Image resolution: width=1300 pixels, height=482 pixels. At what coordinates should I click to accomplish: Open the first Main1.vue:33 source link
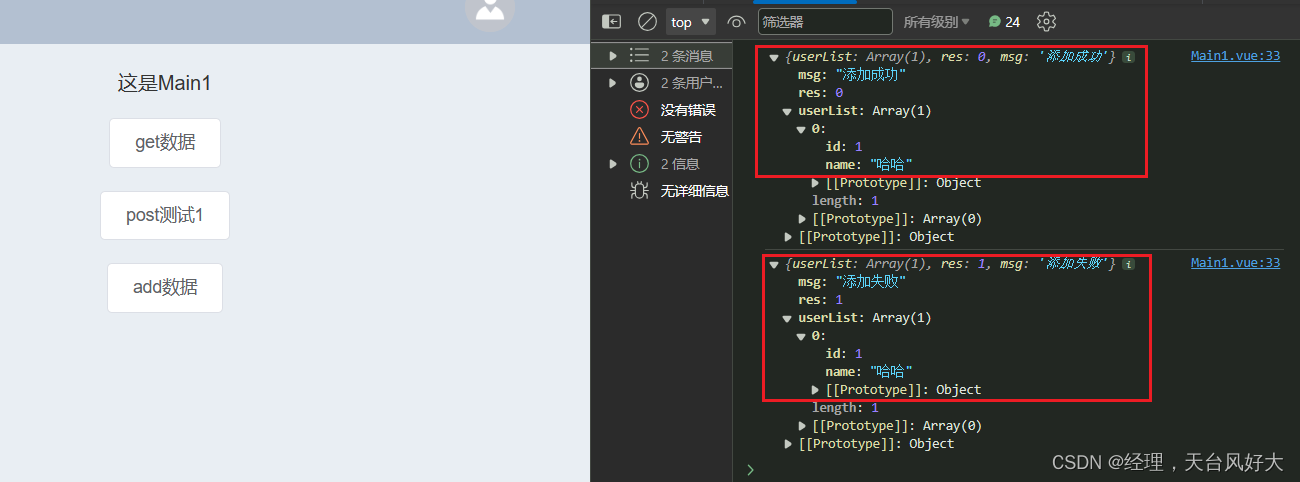[1235, 56]
